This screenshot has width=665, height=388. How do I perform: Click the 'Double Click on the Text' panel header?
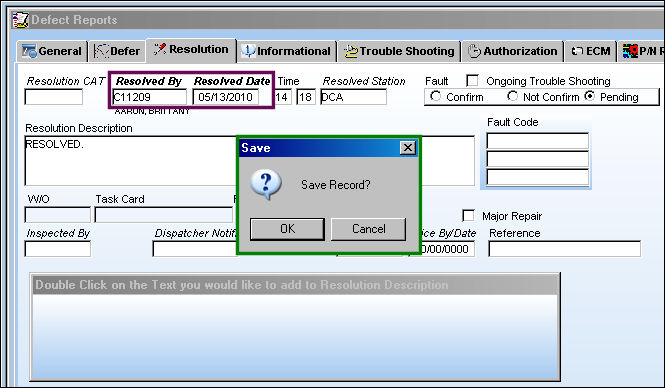pyautogui.click(x=295, y=285)
